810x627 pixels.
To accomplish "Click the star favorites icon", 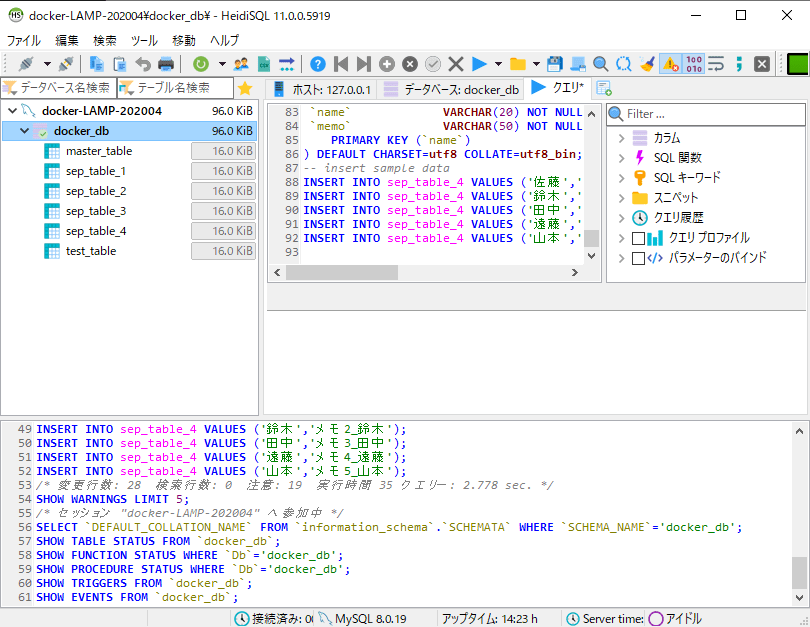I will click(x=245, y=88).
